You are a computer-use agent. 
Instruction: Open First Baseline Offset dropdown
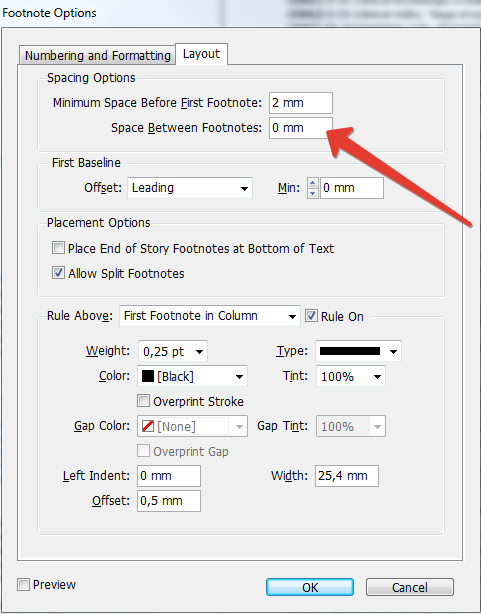pos(190,188)
